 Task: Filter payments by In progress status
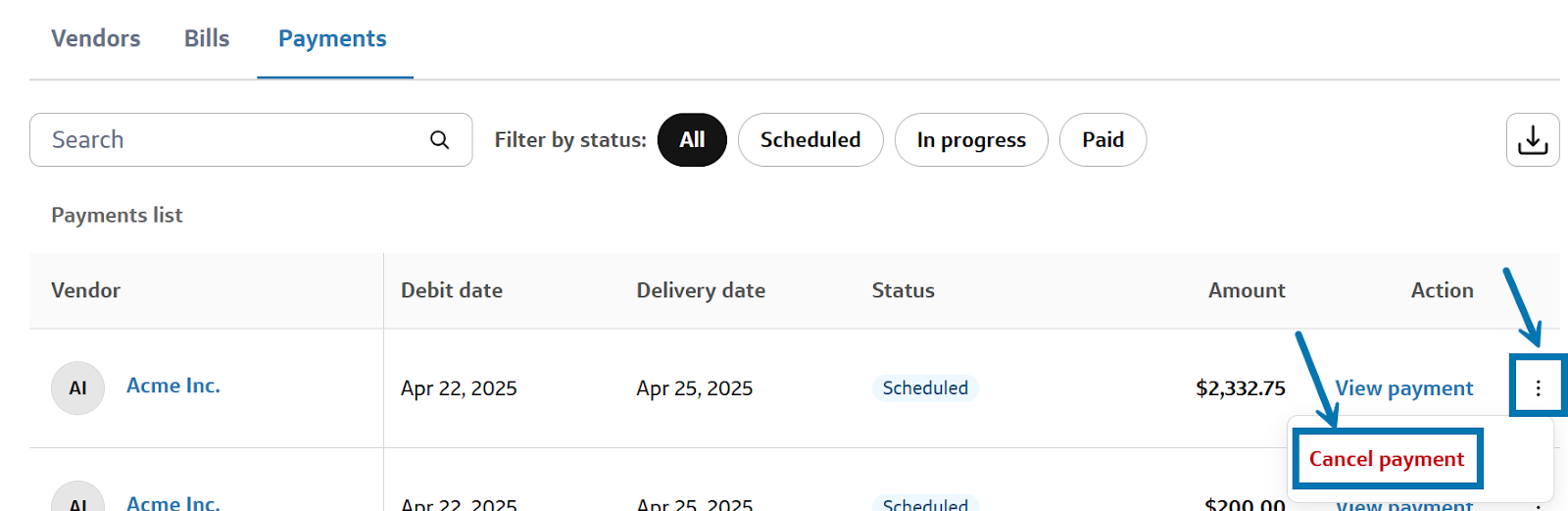click(971, 140)
